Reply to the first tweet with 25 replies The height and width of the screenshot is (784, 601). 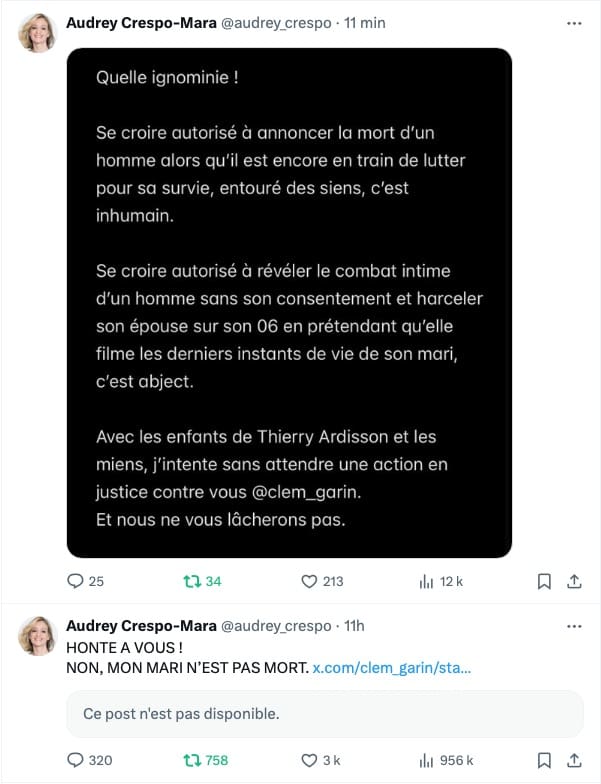[75, 581]
